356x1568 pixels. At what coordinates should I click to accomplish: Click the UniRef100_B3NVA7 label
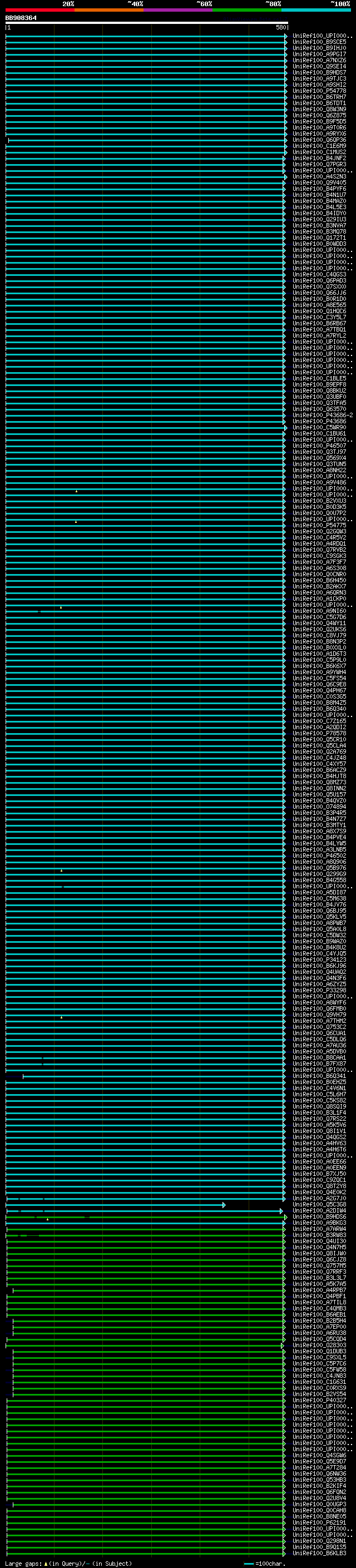[319, 226]
